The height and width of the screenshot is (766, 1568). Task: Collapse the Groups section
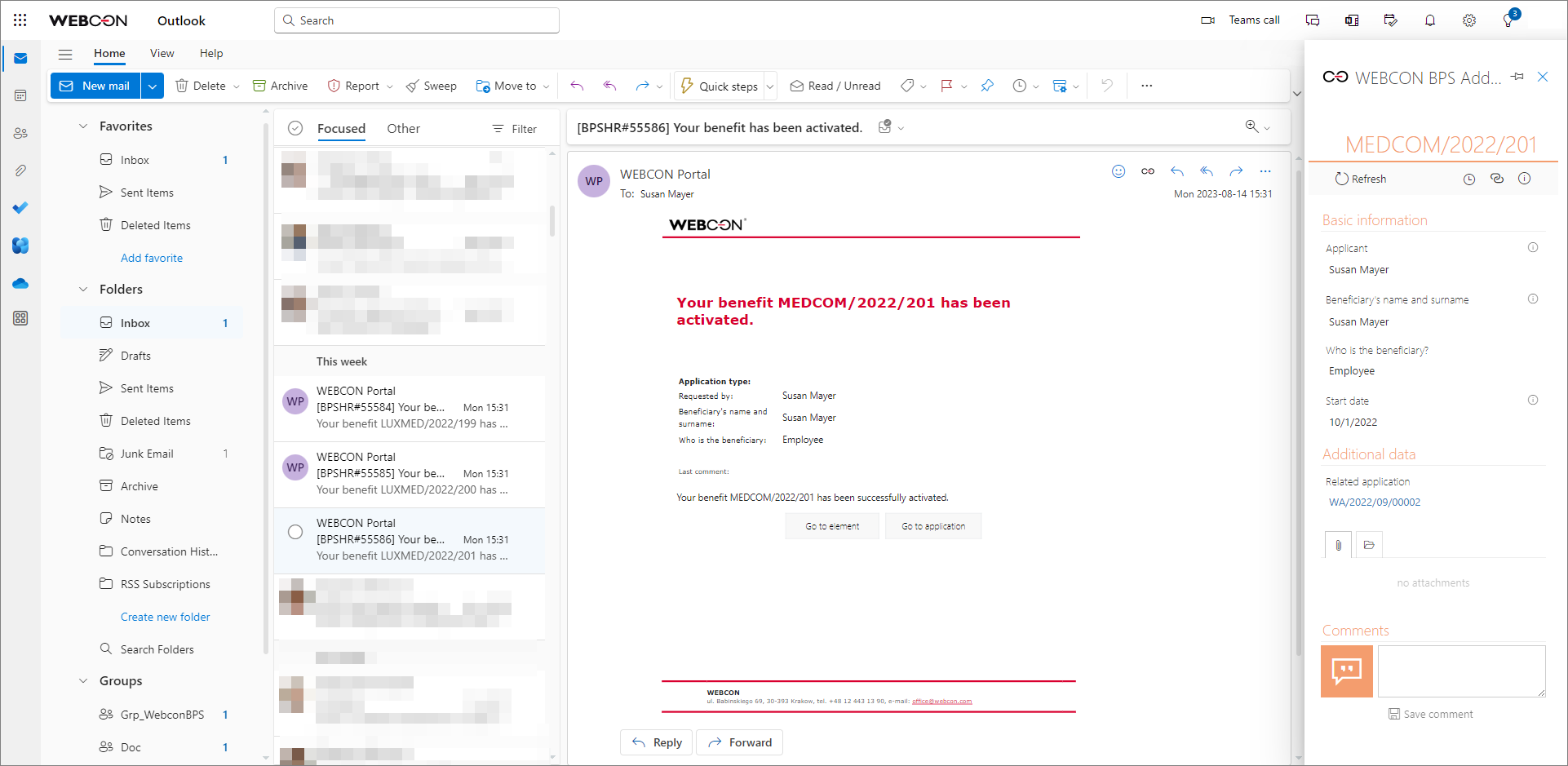(83, 681)
